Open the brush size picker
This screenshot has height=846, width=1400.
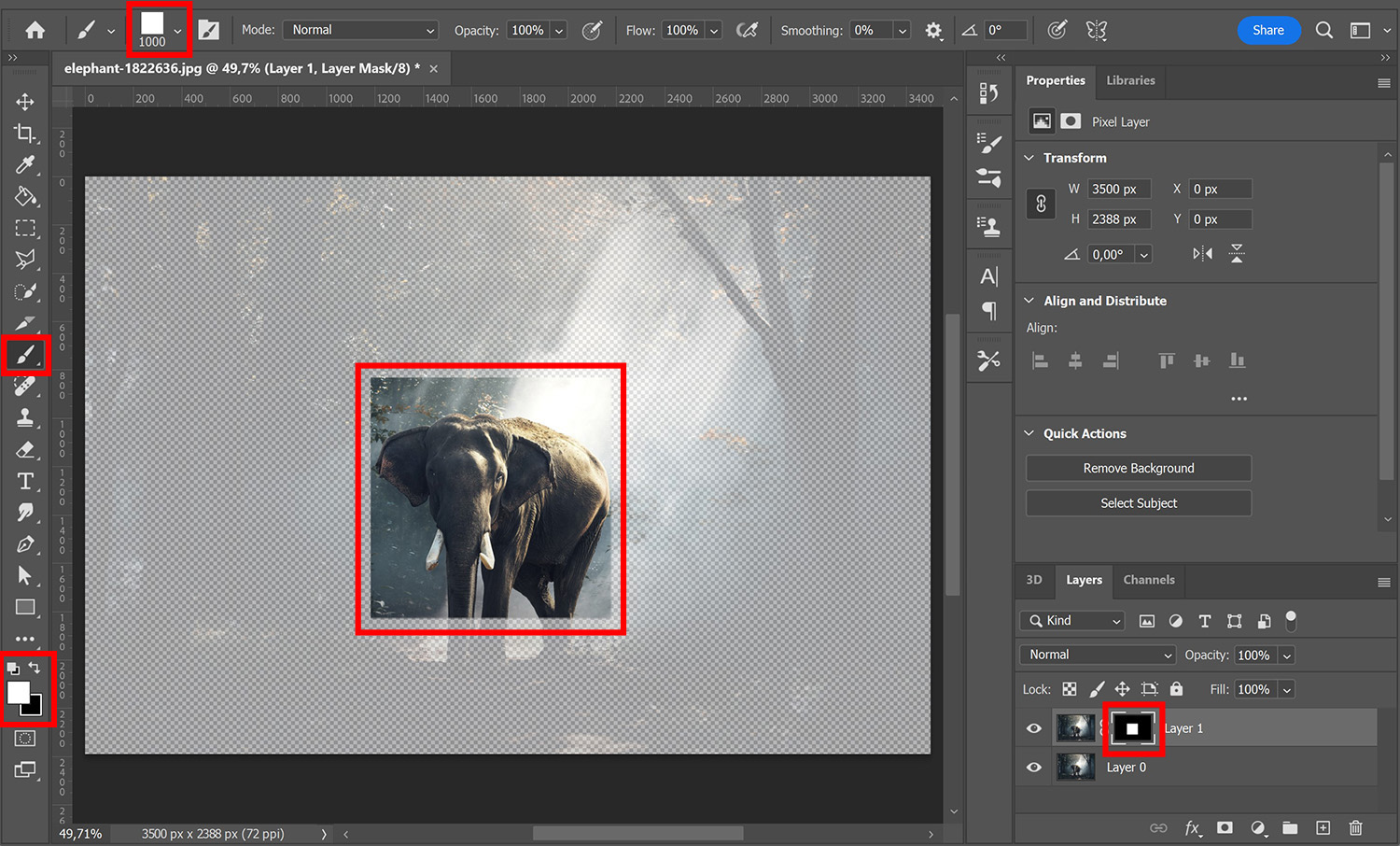(x=154, y=29)
